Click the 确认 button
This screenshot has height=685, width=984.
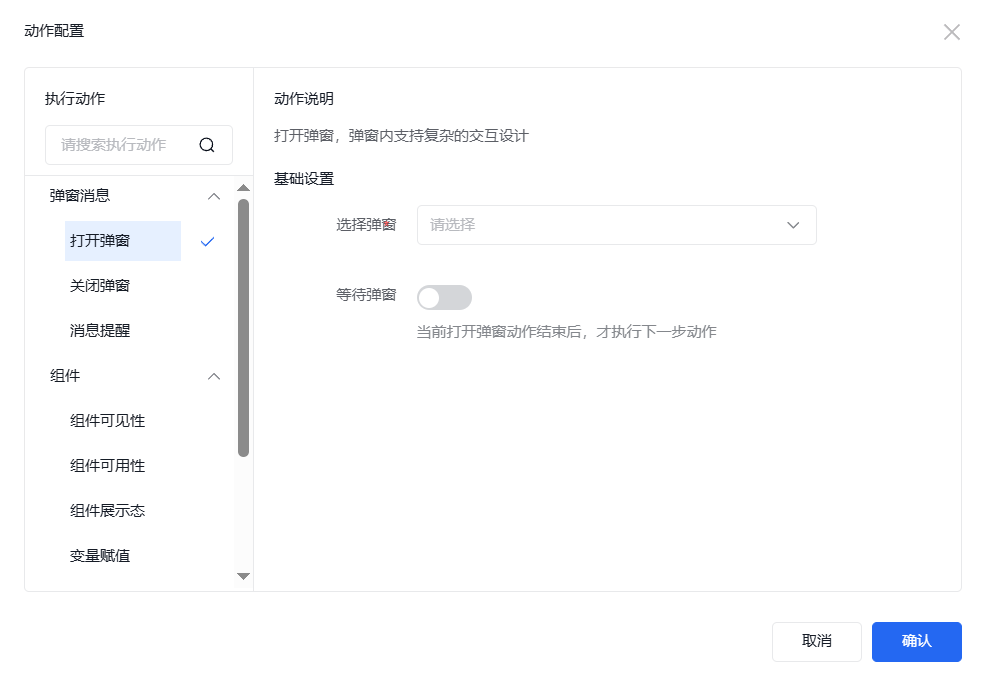916,642
